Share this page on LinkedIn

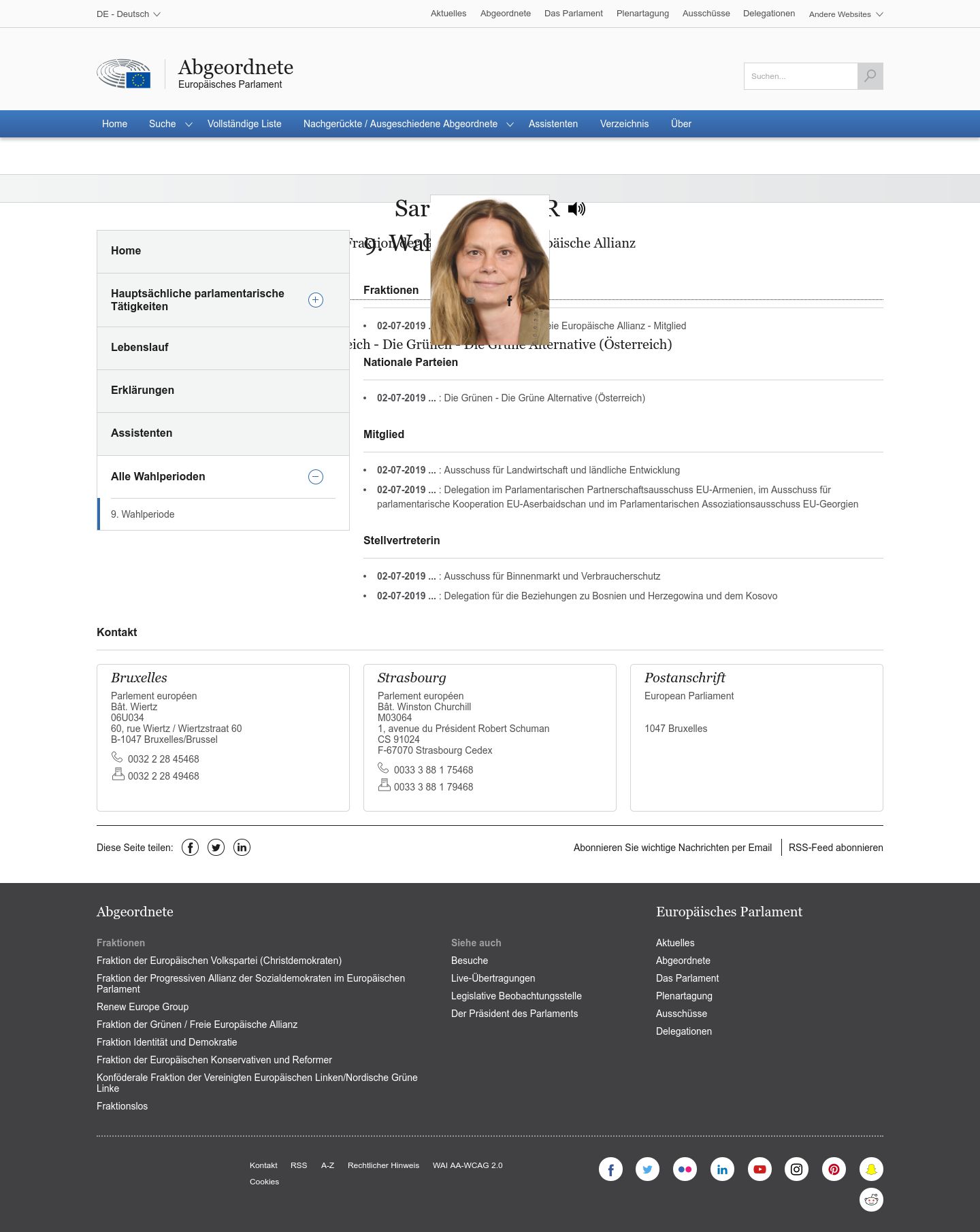coord(242,848)
